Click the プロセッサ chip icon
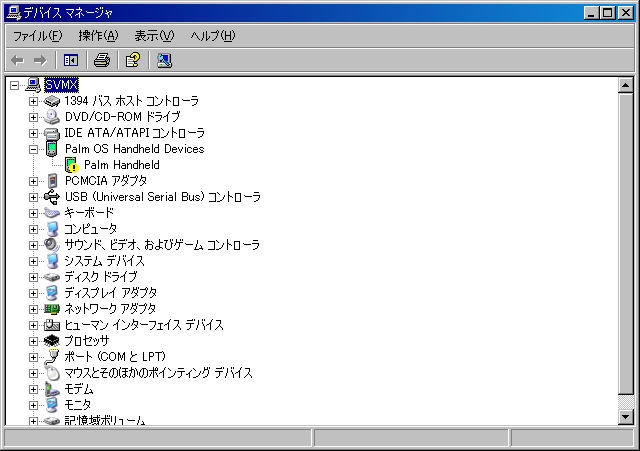Image resolution: width=640 pixels, height=451 pixels. click(52, 341)
